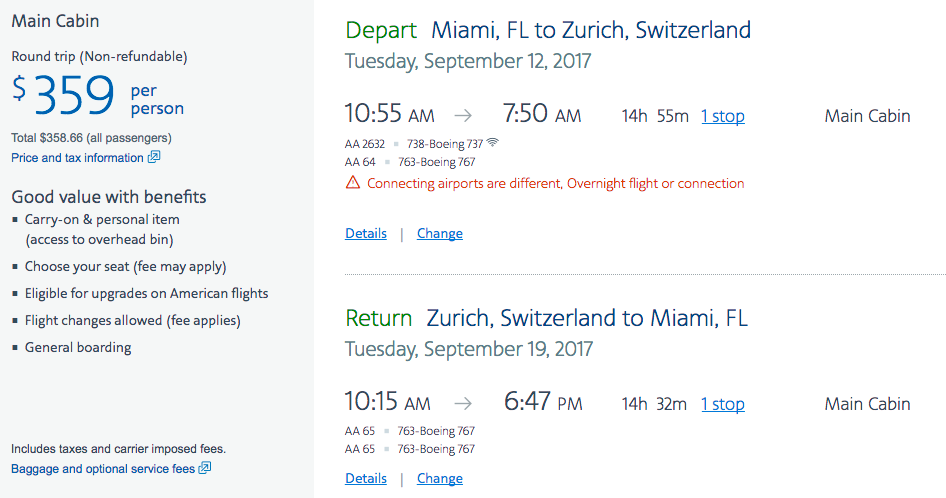The height and width of the screenshot is (498, 946).
Task: Open Details for the Miami to Zurich flight
Action: pyautogui.click(x=366, y=233)
